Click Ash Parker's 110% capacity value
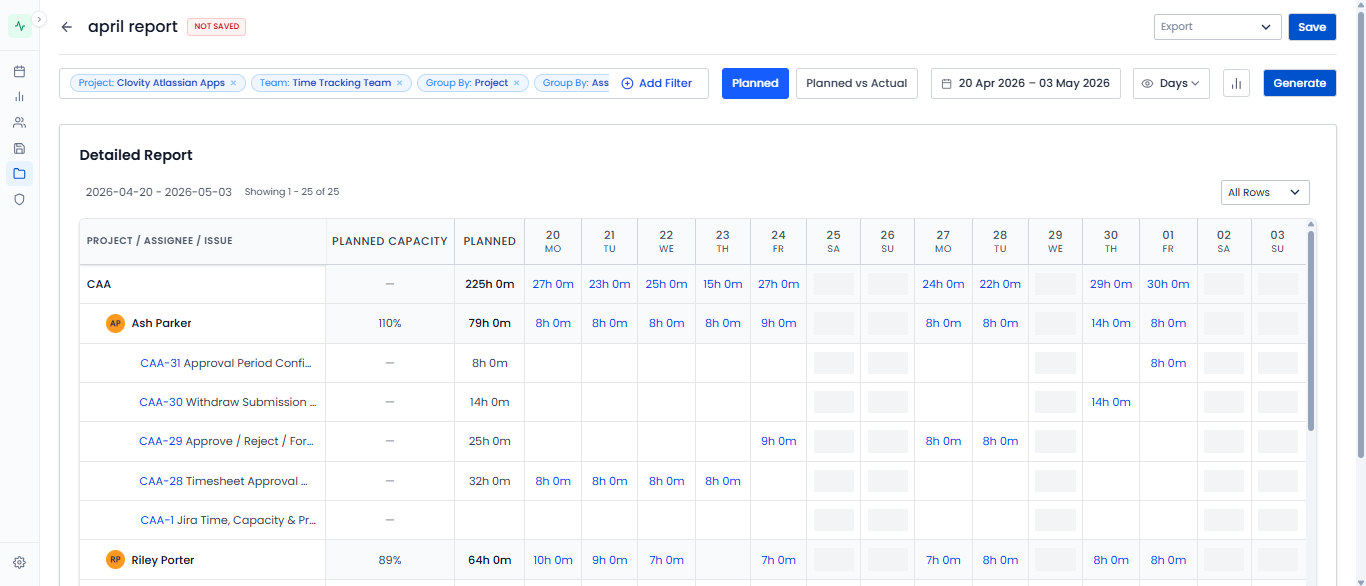 click(x=390, y=323)
